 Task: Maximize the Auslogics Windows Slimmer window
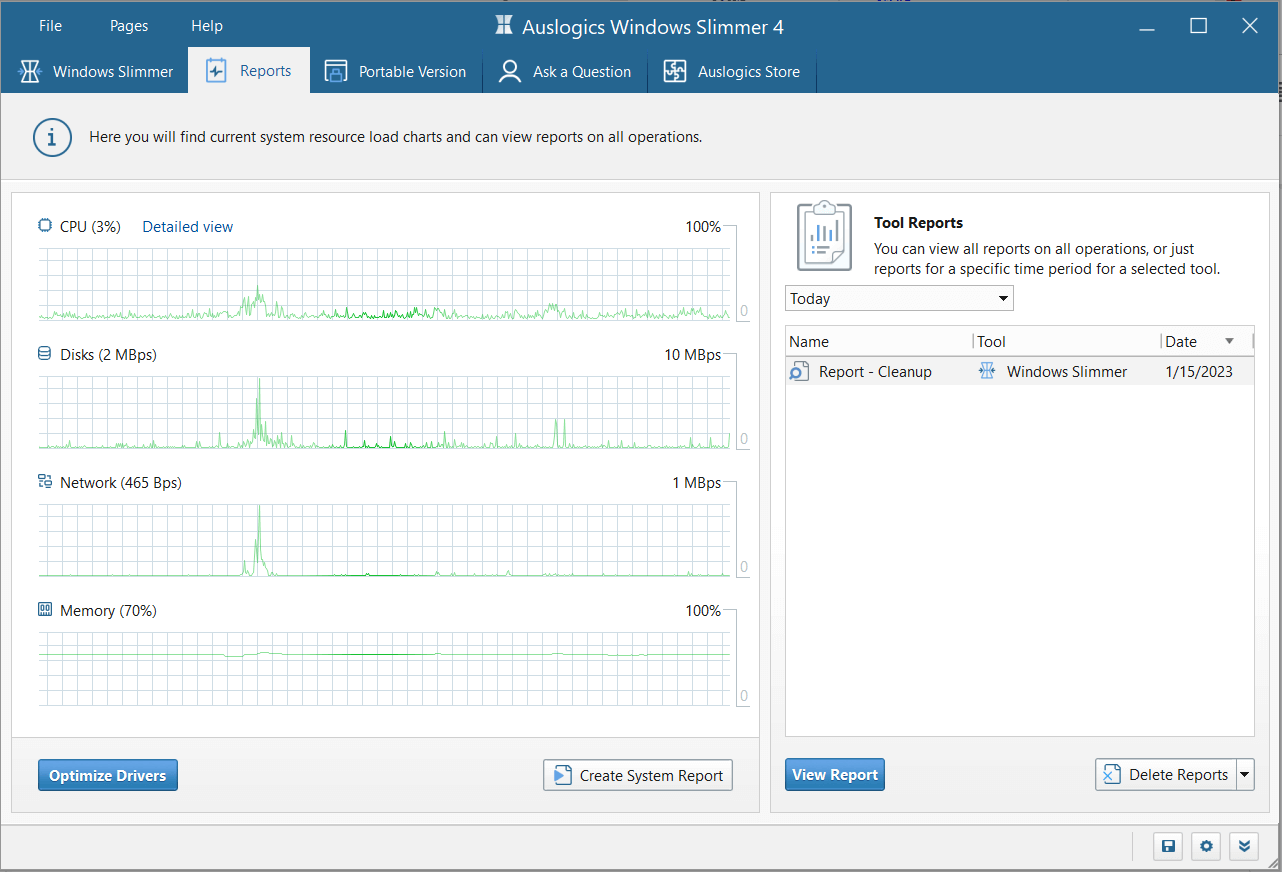click(x=1198, y=26)
